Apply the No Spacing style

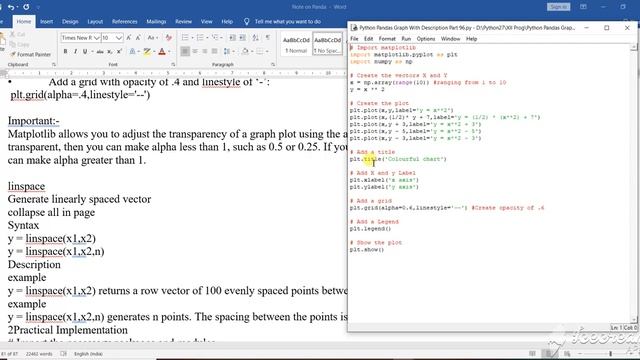point(327,44)
